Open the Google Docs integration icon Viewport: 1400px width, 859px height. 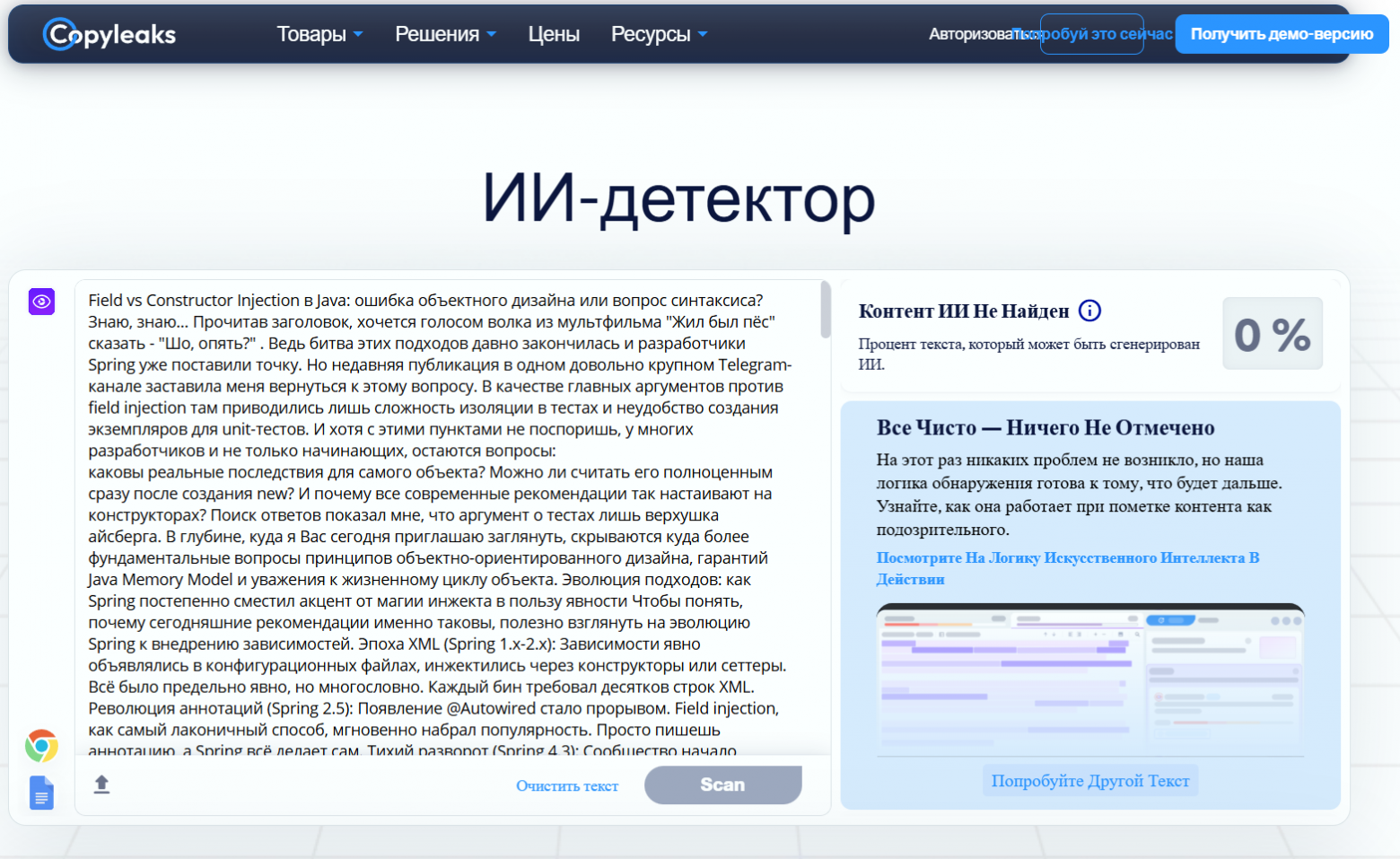click(x=40, y=793)
